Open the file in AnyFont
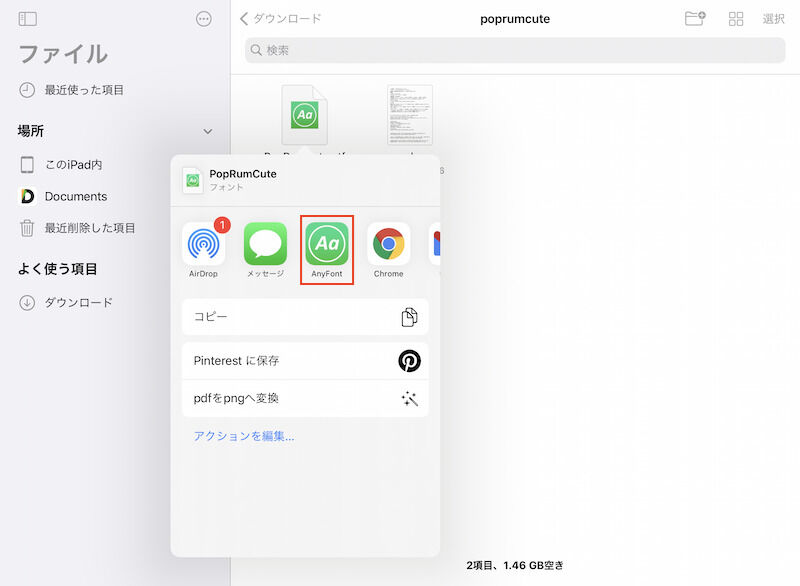800x586 pixels. coord(327,249)
